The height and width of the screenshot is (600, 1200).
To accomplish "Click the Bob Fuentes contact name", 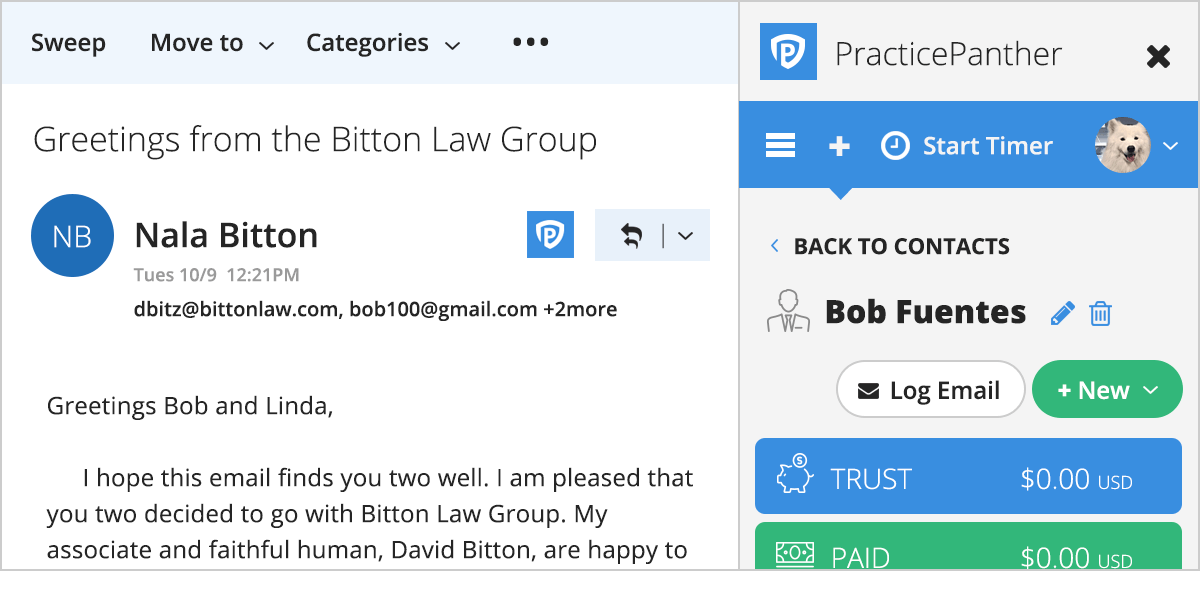I will [x=925, y=312].
